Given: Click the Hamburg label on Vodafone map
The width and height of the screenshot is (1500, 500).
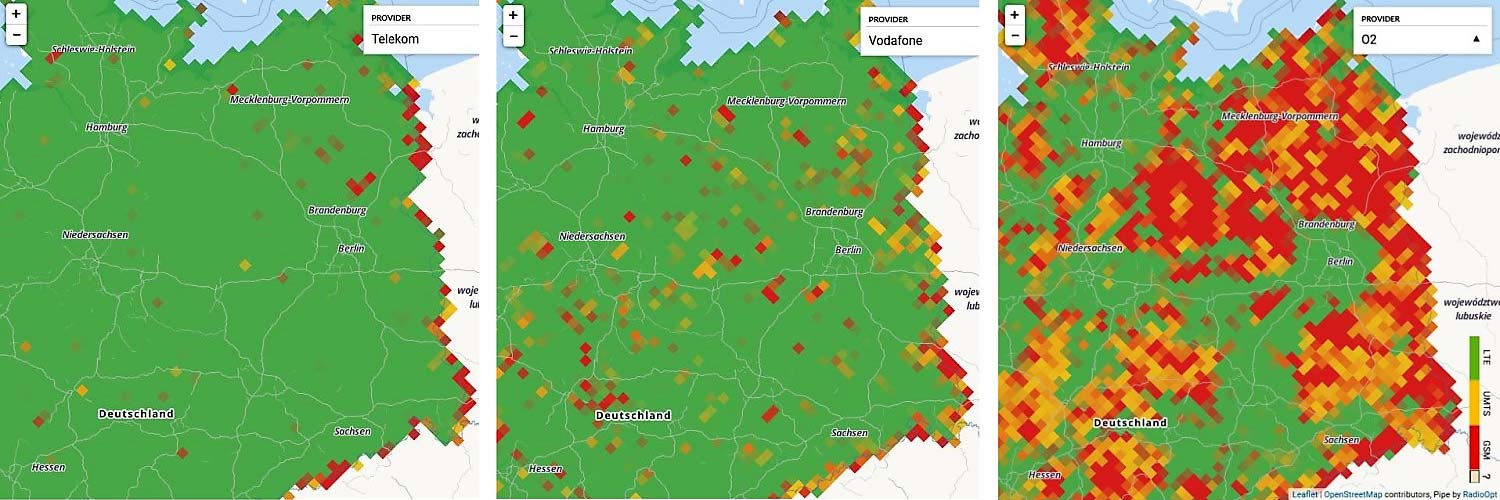Looking at the screenshot, I should click(x=604, y=129).
